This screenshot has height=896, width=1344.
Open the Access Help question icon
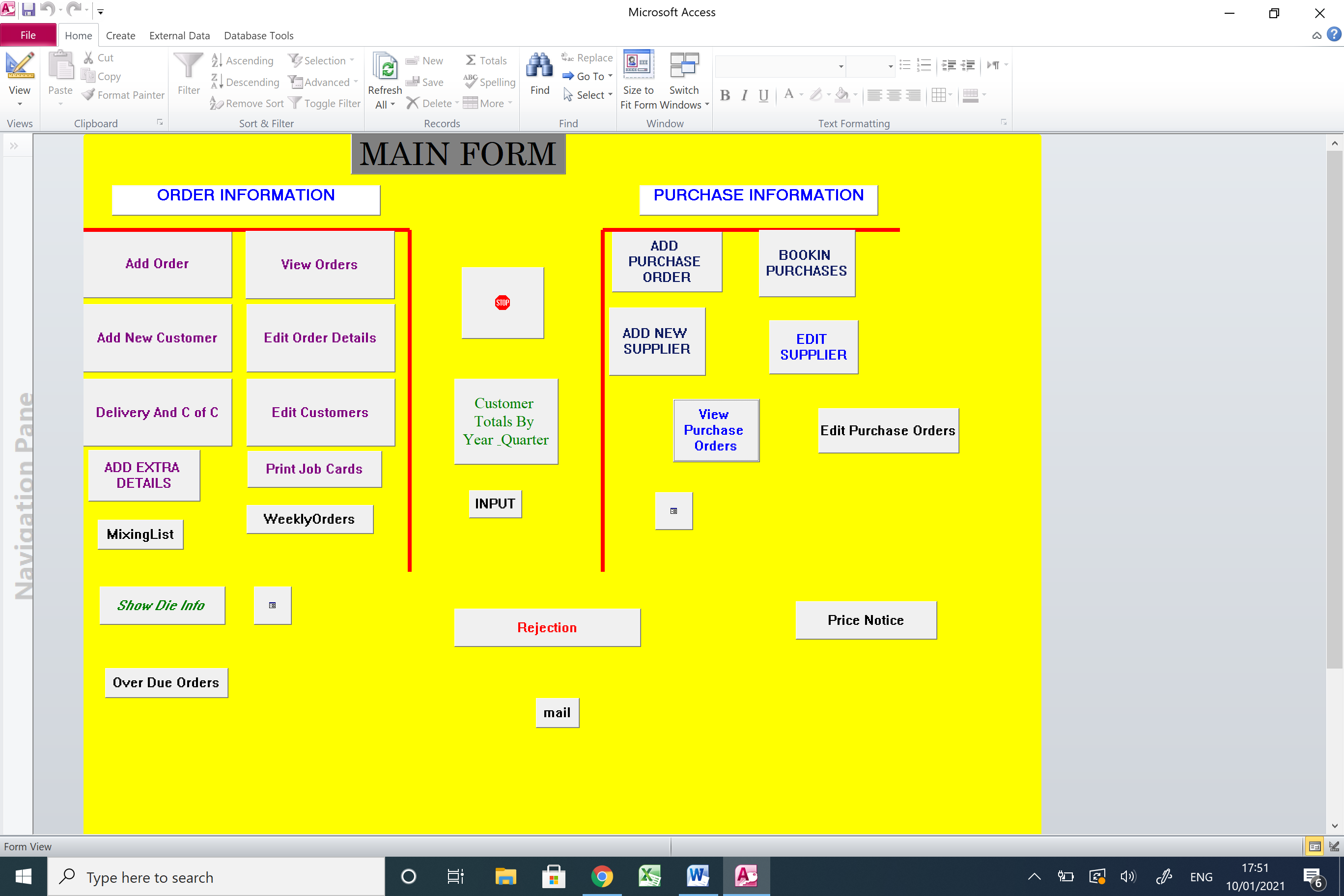(x=1334, y=35)
